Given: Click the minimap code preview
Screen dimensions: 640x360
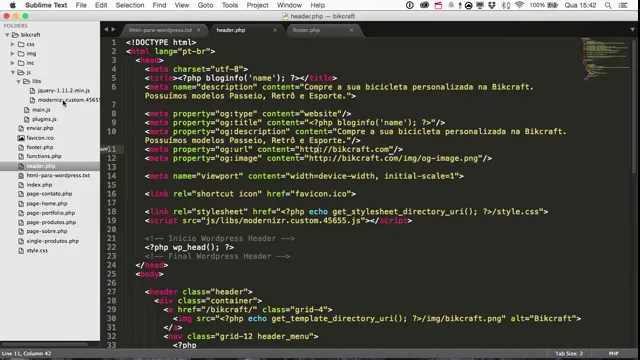Looking at the screenshot, I should pyautogui.click(x=606, y=58).
